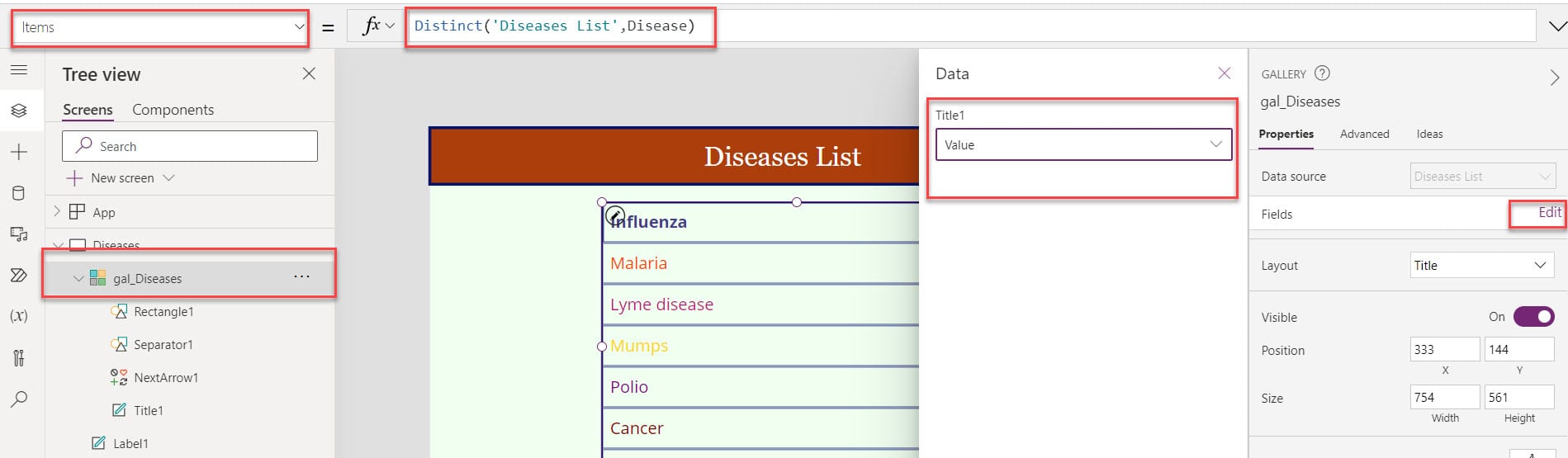The width and height of the screenshot is (1568, 458).
Task: Click Edit link next to Fields
Action: [1549, 212]
